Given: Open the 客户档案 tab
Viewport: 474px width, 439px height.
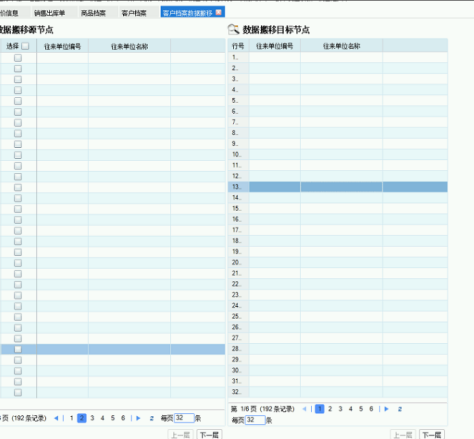Looking at the screenshot, I should click(134, 13).
